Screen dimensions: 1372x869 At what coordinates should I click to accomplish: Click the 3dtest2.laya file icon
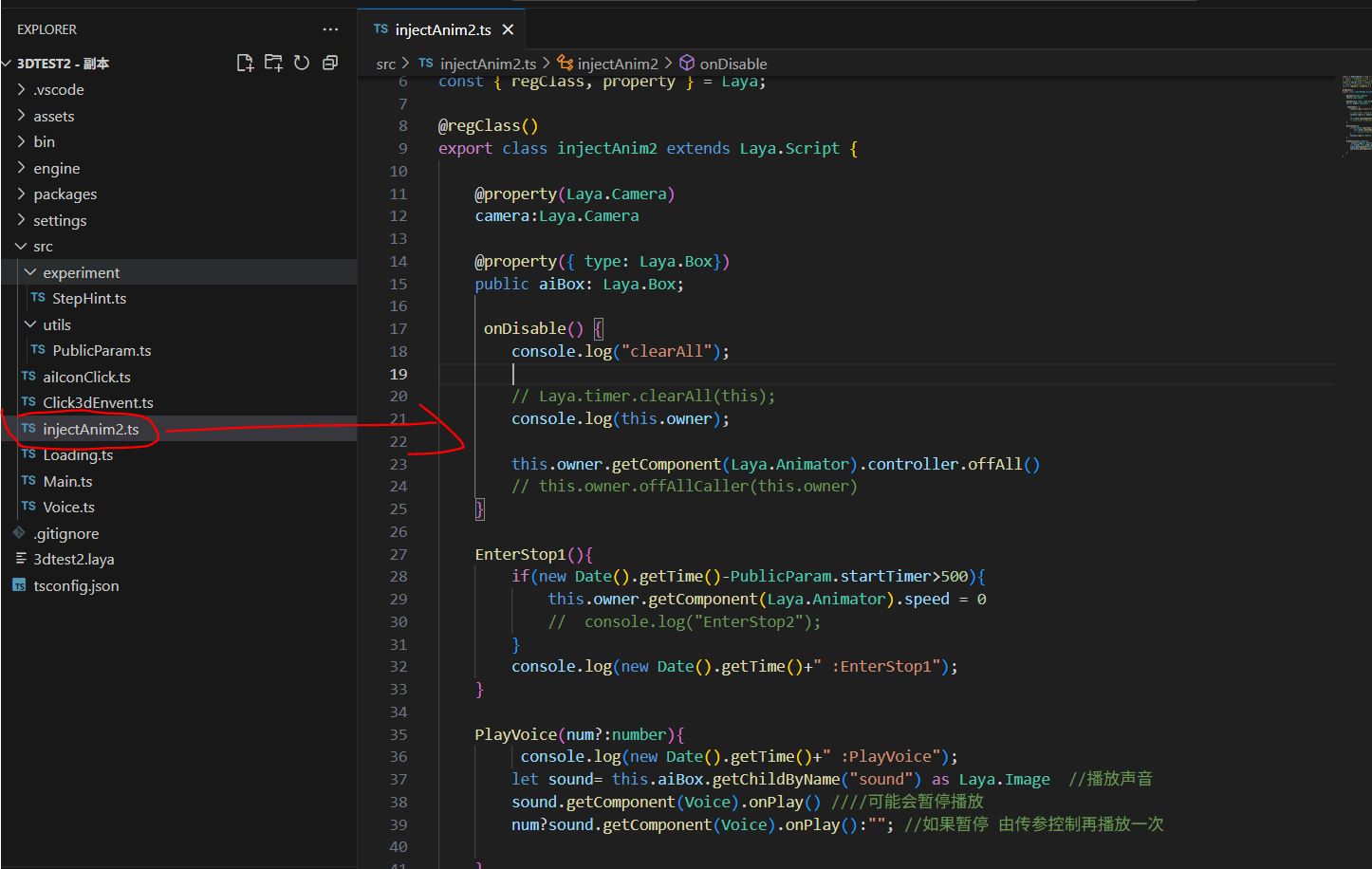point(21,559)
